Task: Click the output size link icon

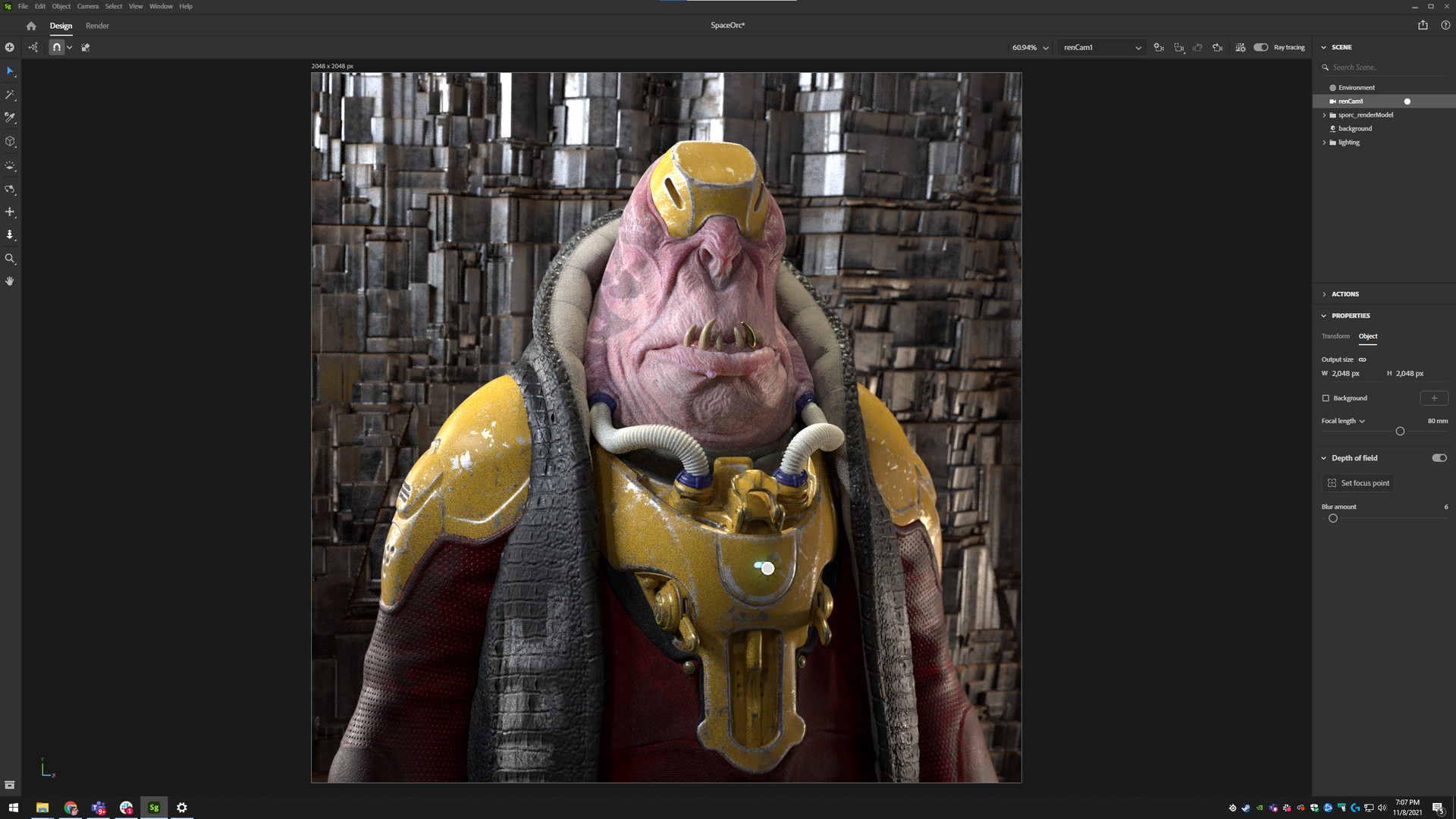Action: tap(1362, 359)
